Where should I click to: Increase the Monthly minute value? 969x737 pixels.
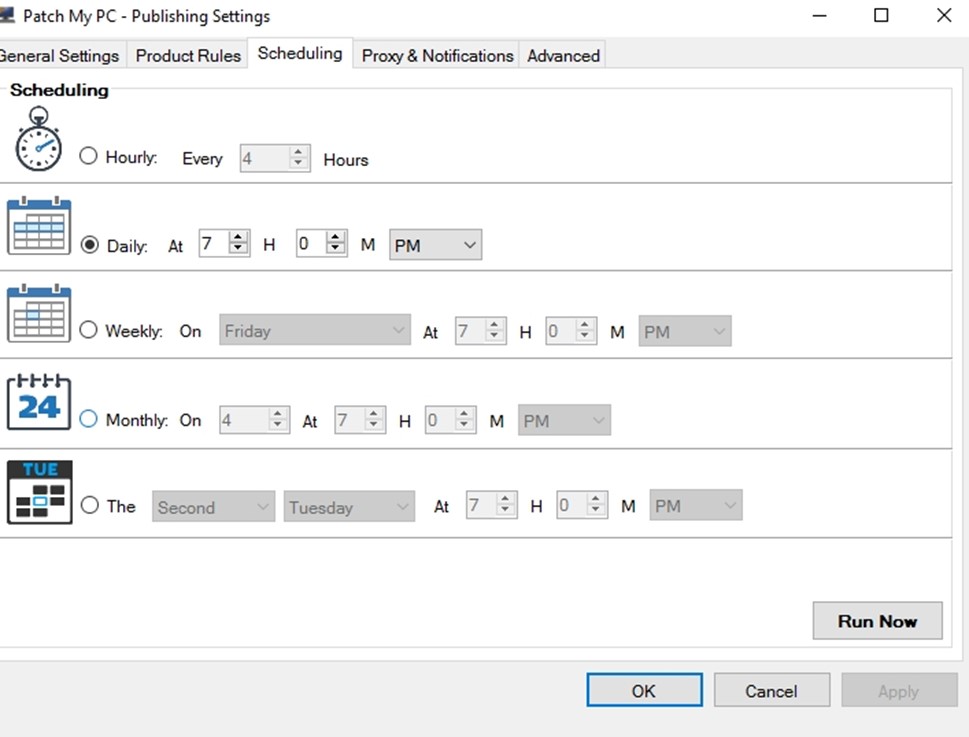click(464, 413)
